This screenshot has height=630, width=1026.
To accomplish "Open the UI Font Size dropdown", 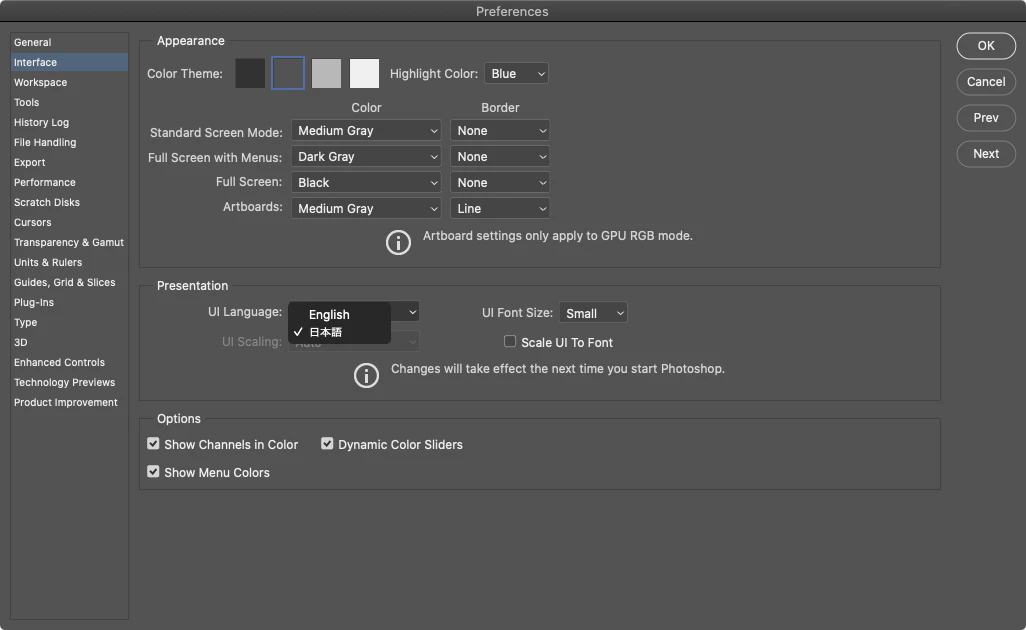I will 593,313.
